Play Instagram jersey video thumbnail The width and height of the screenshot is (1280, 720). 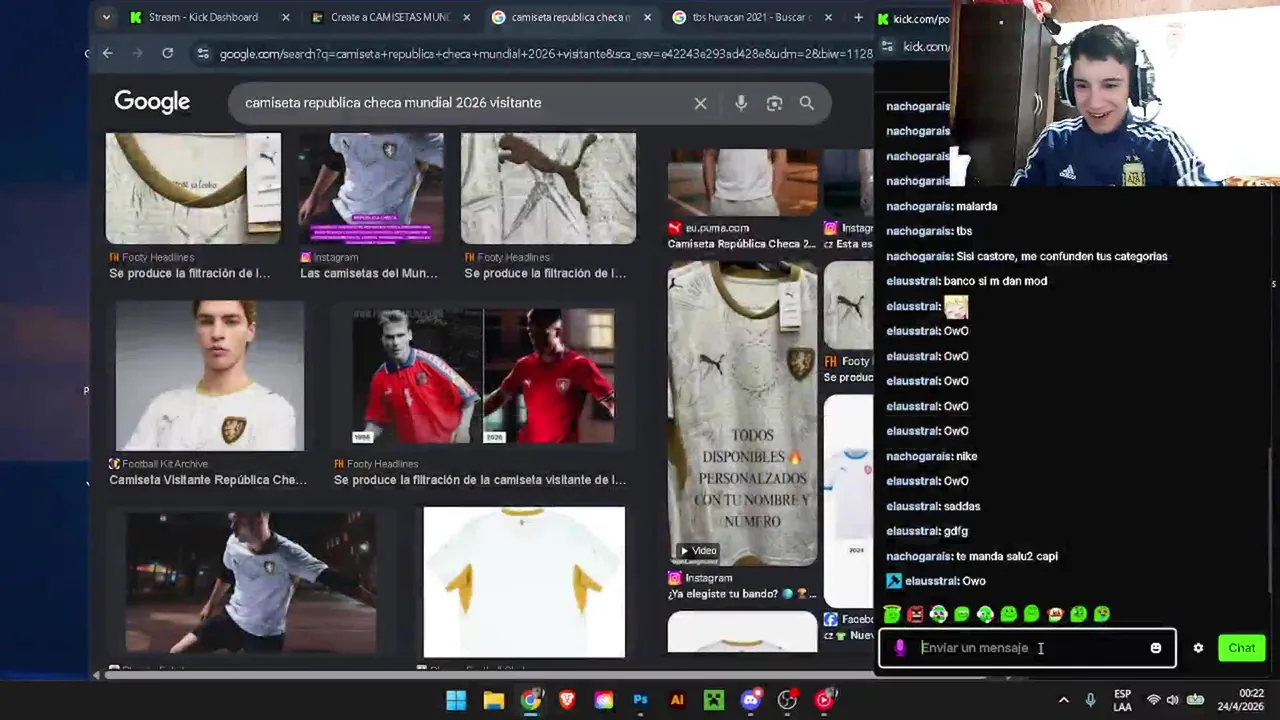tap(742, 413)
